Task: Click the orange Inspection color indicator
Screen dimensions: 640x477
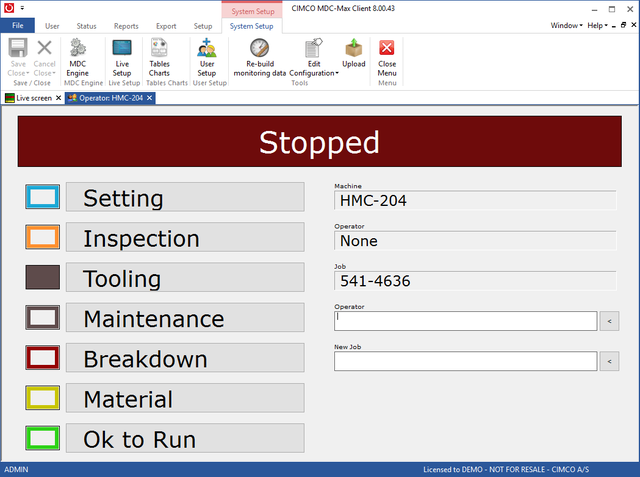Action: (42, 237)
